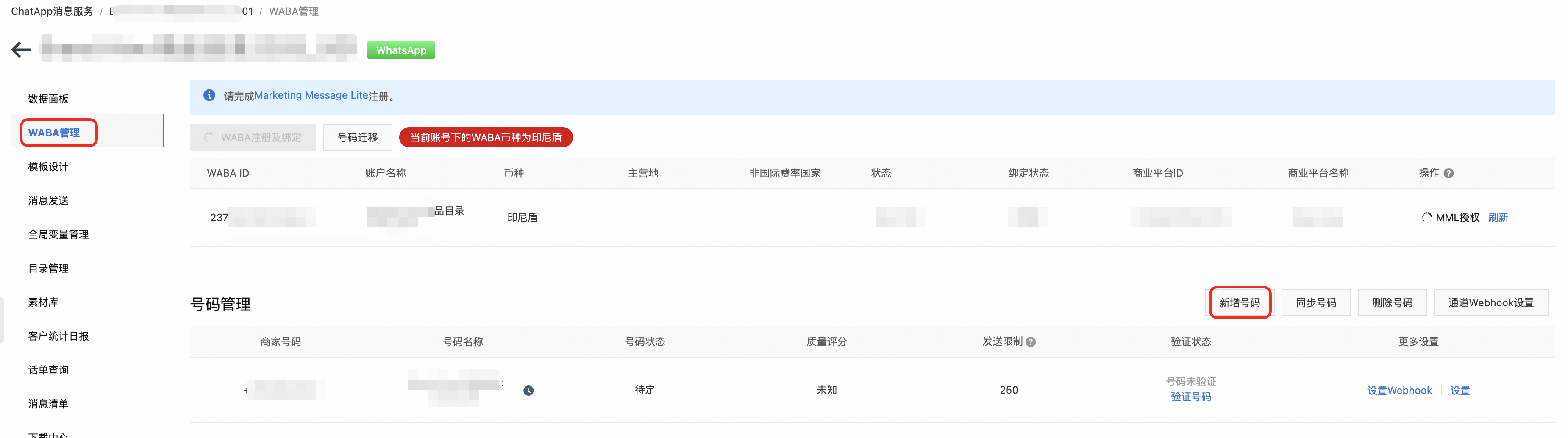The height and width of the screenshot is (438, 1568).
Task: Click the 号码迁移 button
Action: [x=357, y=138]
